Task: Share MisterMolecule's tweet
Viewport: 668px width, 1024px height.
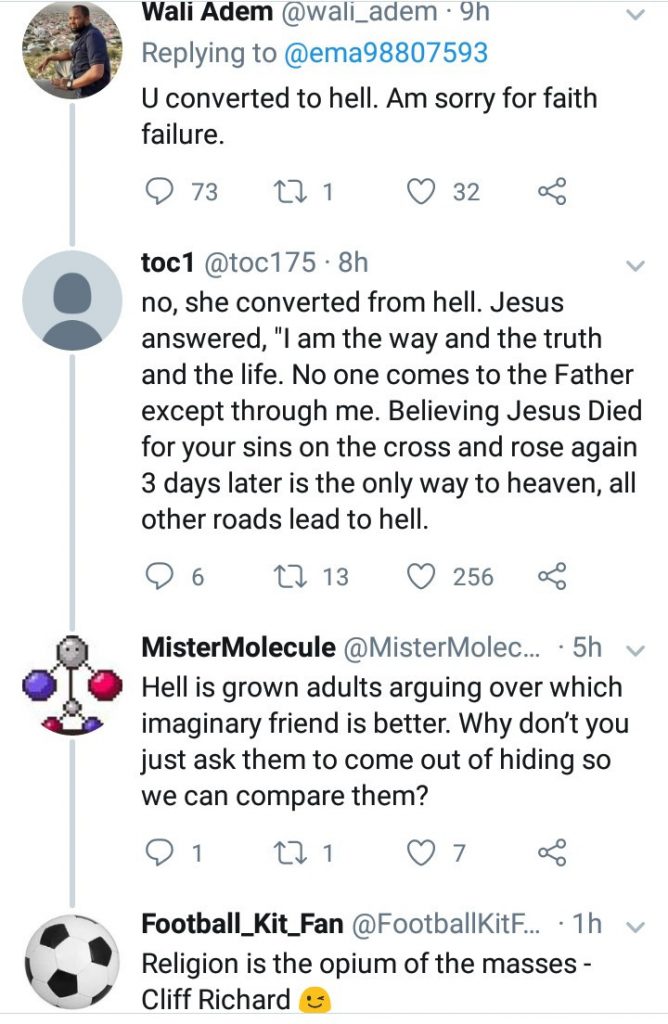Action: 552,853
